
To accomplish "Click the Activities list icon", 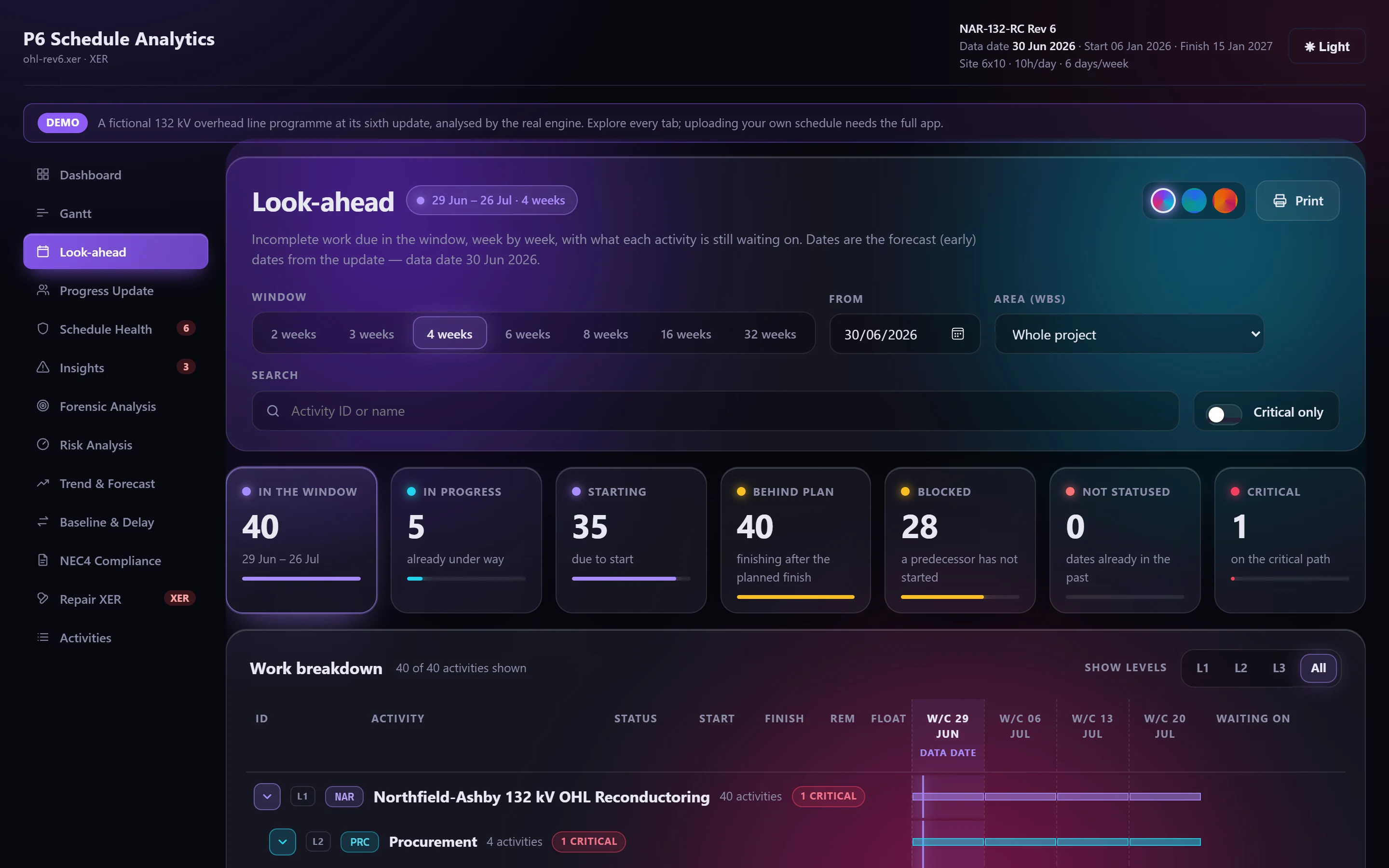I will 42,637.
